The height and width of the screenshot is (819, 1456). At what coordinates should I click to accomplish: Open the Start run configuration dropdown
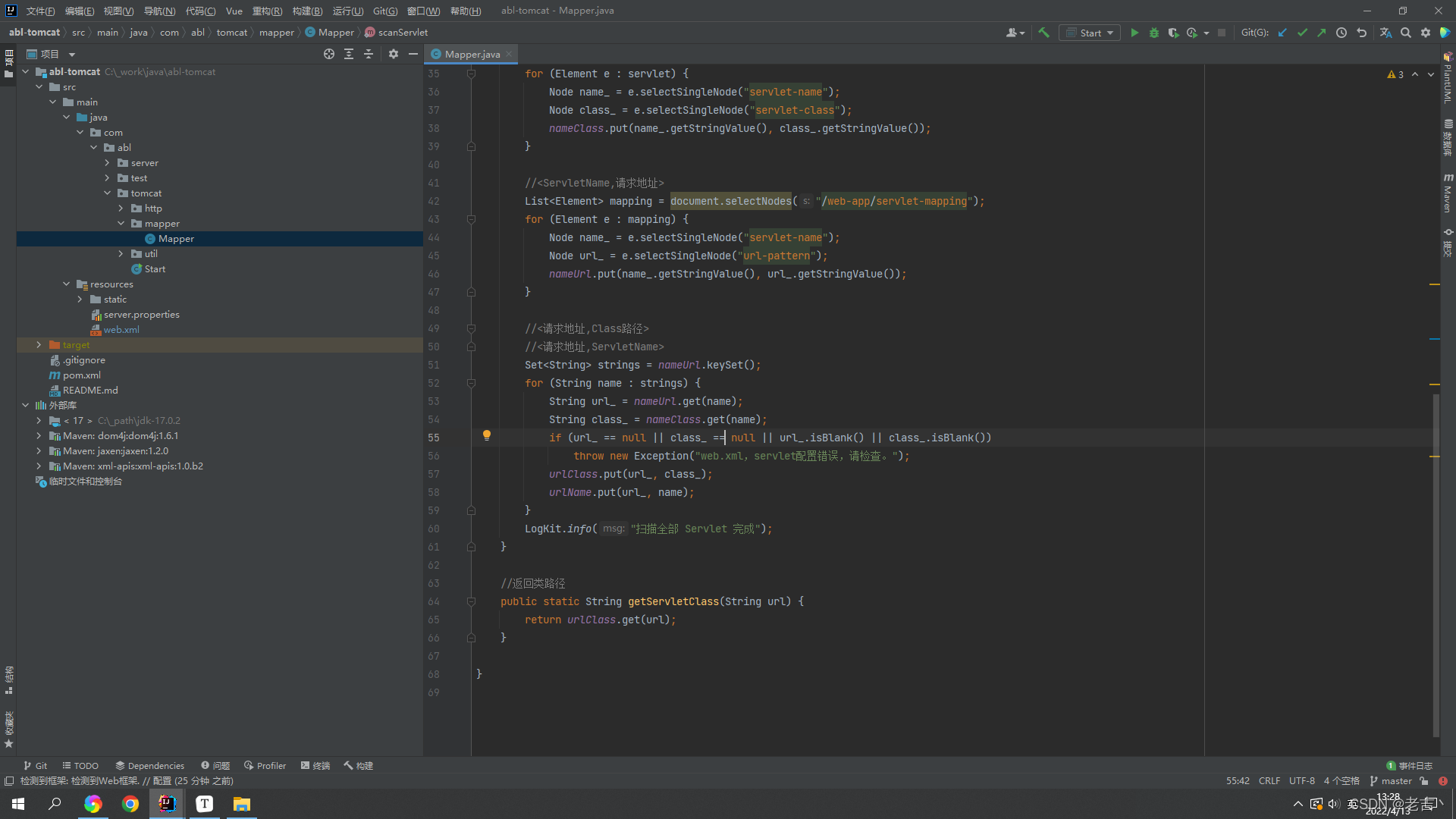pyautogui.click(x=1090, y=33)
